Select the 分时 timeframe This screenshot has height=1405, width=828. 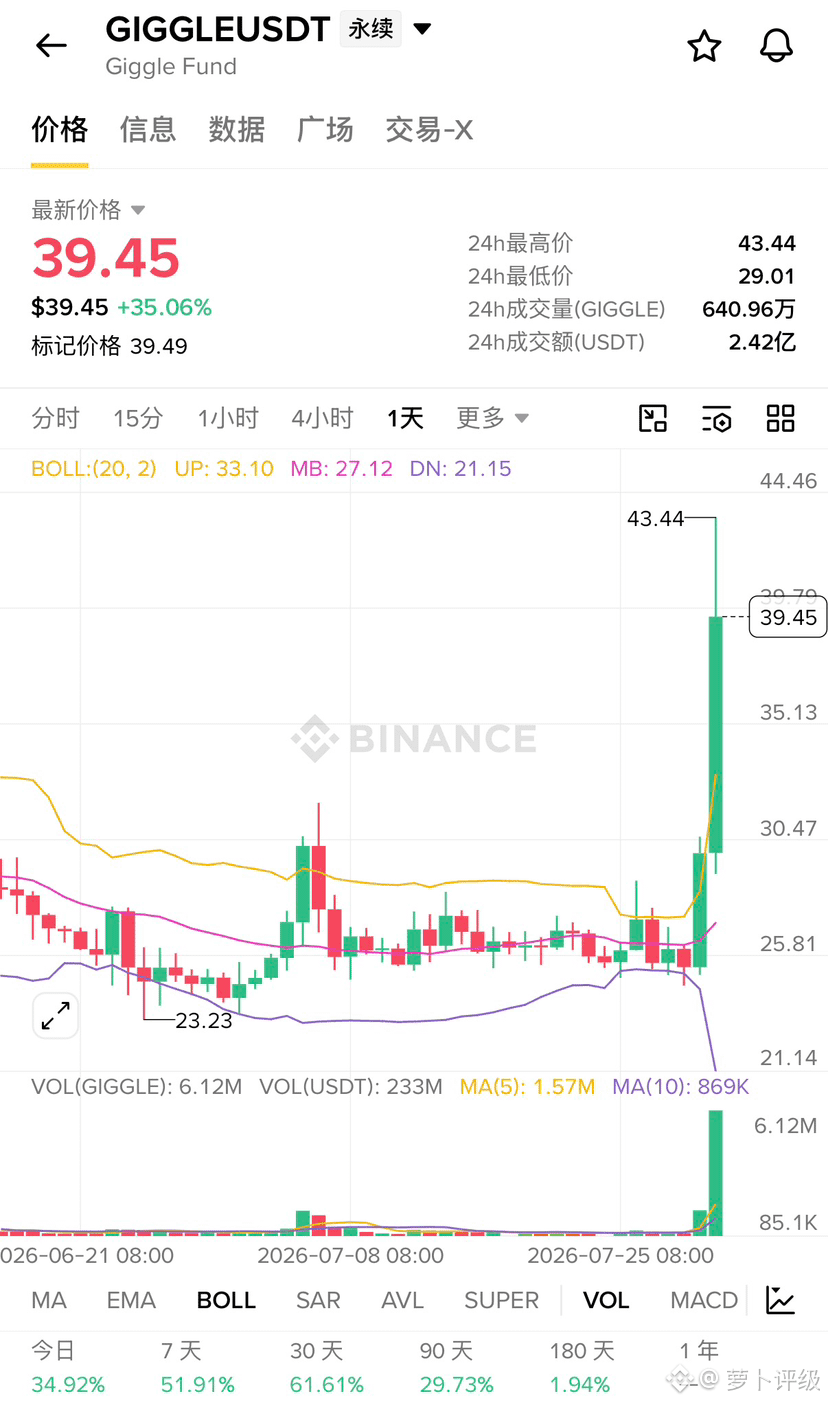click(55, 418)
